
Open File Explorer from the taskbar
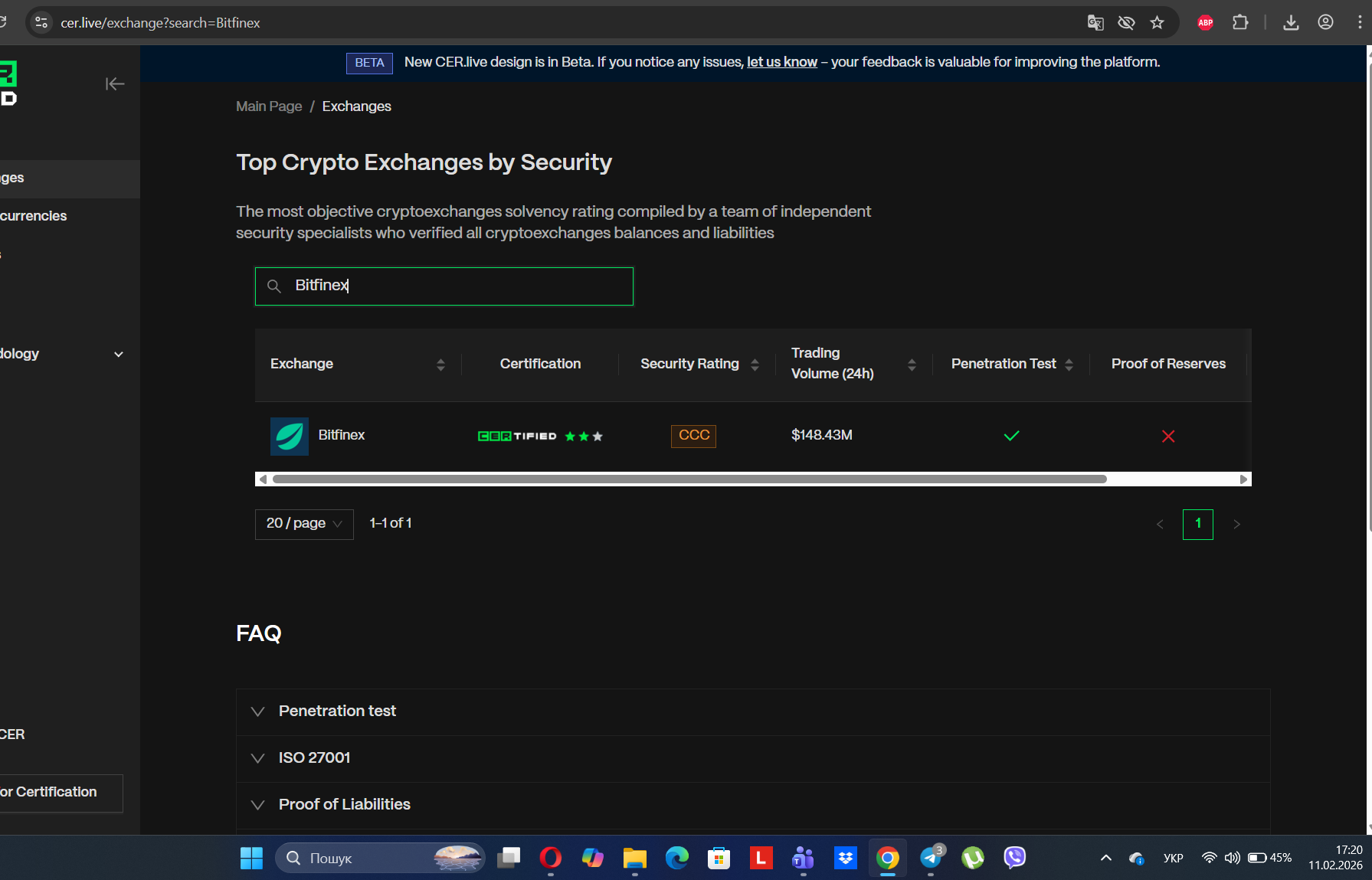(x=634, y=858)
